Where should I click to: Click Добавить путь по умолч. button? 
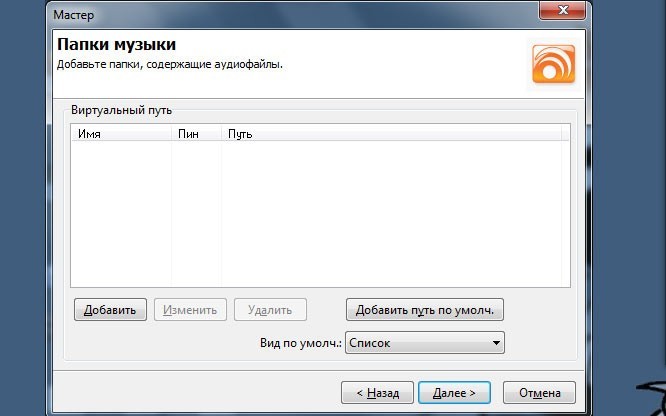[424, 309]
